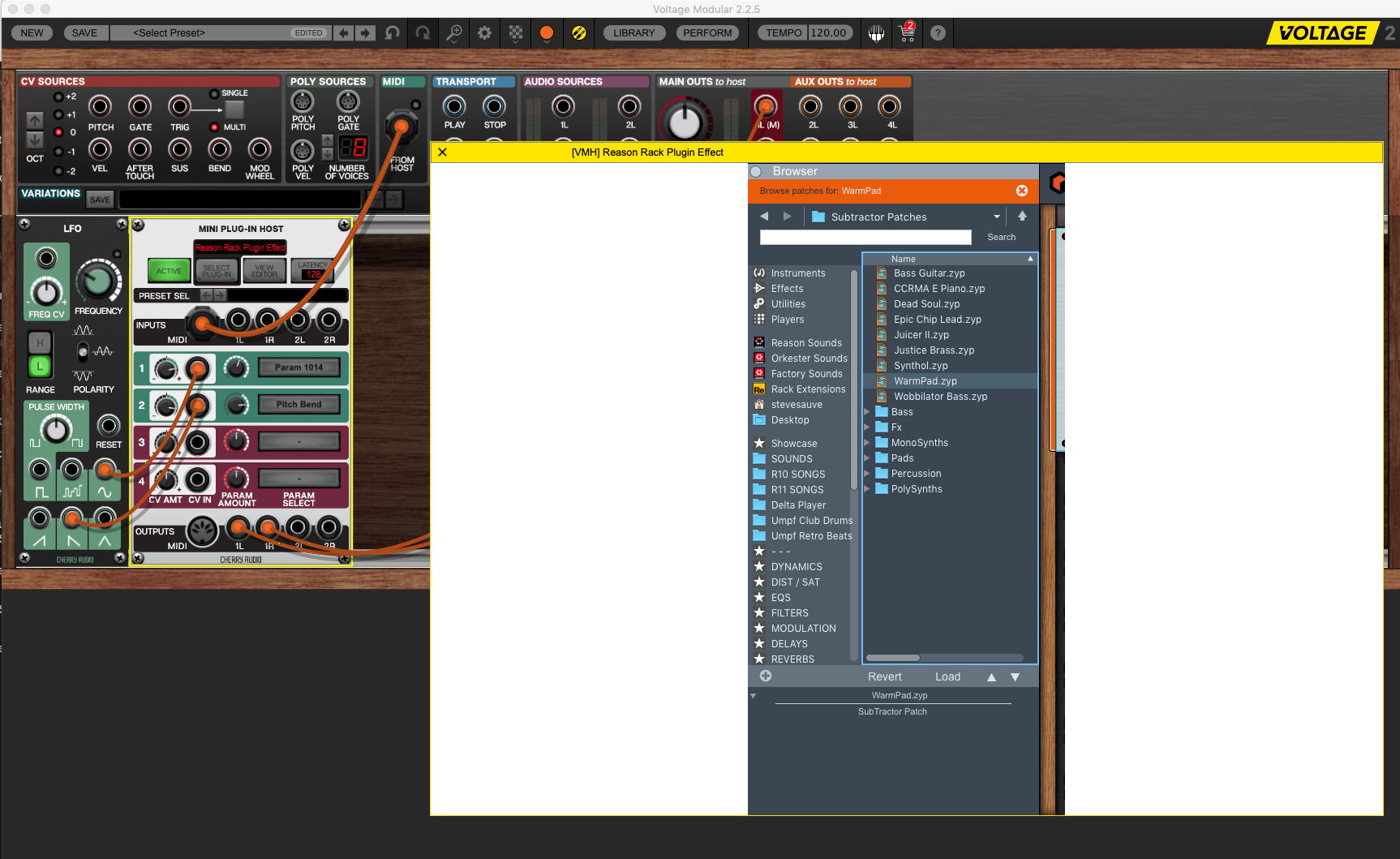Go to previous preset with left arrow
The width and height of the screenshot is (1400, 859).
coord(344,33)
